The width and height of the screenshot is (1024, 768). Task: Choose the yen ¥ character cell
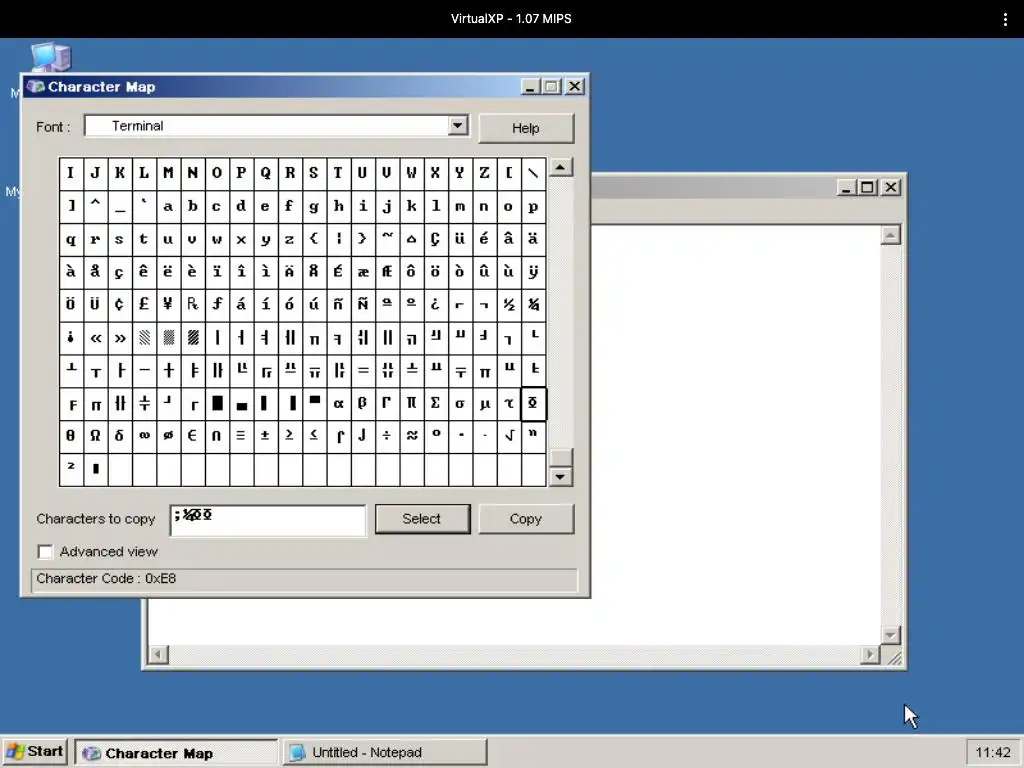168,304
